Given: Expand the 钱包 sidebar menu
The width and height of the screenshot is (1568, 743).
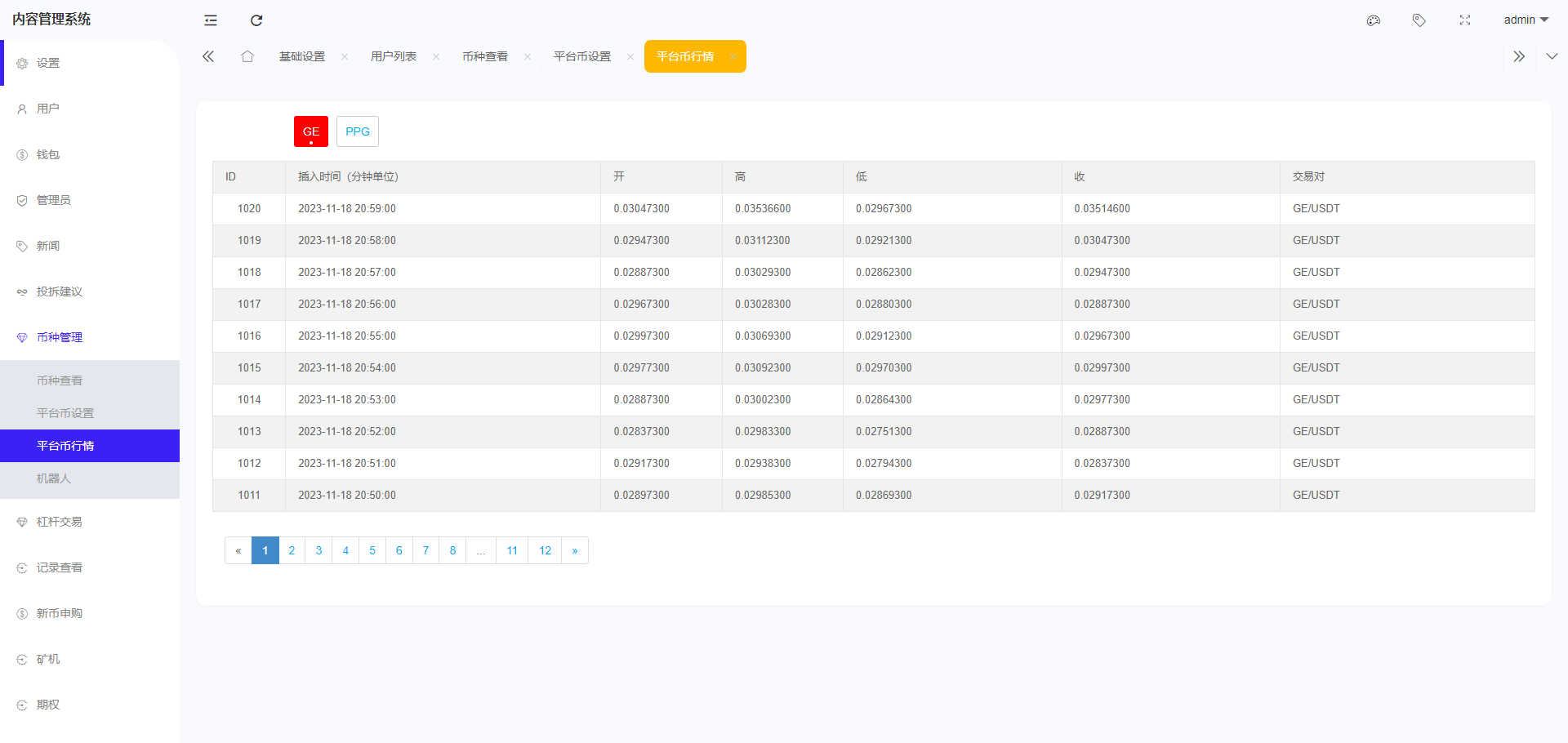Looking at the screenshot, I should [48, 154].
